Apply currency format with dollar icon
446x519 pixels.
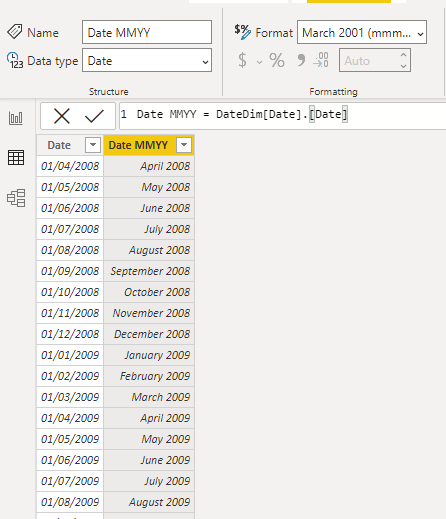point(243,60)
